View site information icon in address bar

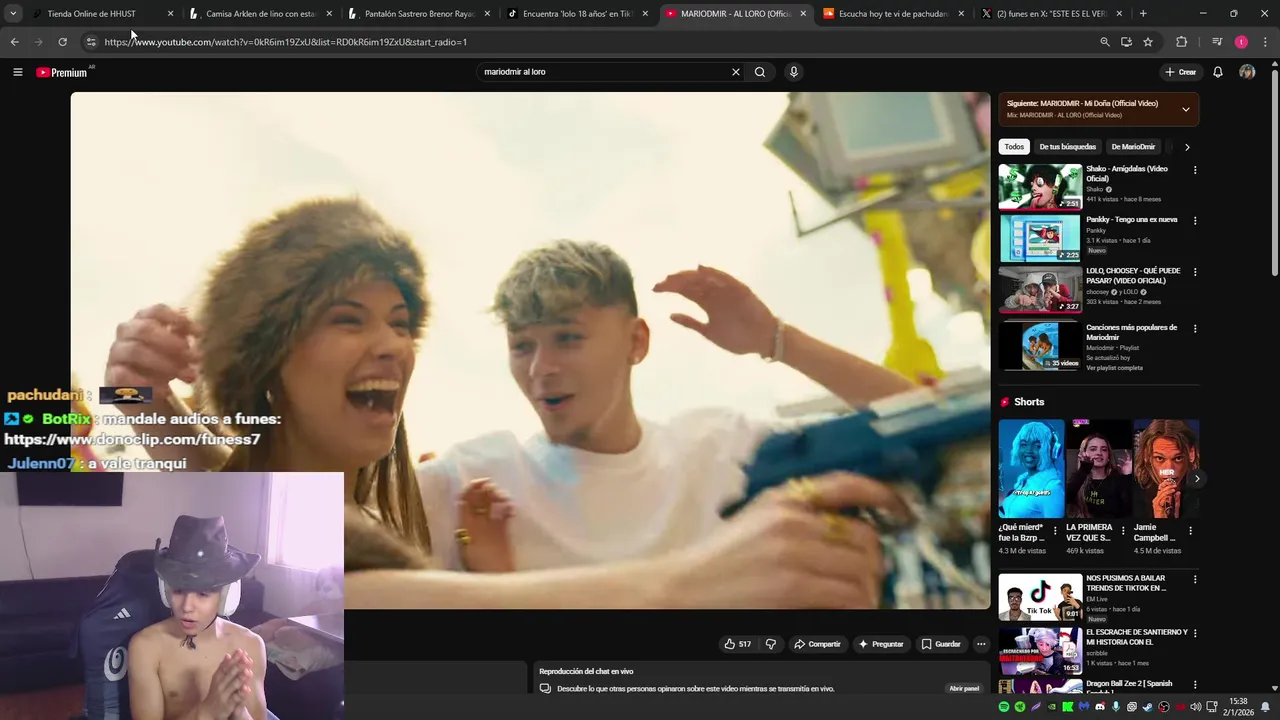coord(91,42)
